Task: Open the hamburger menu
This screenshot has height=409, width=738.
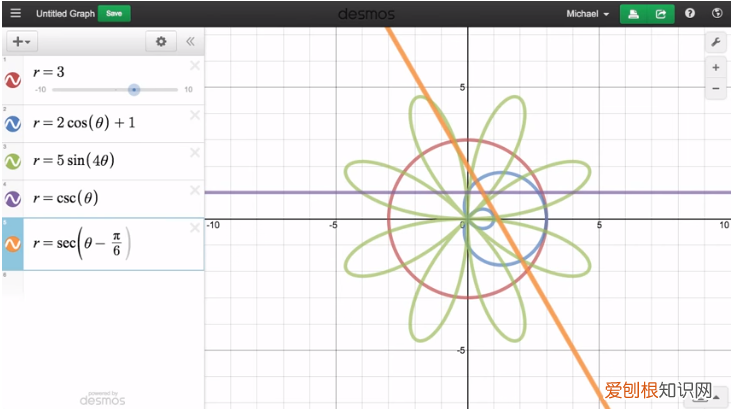Action: 15,14
